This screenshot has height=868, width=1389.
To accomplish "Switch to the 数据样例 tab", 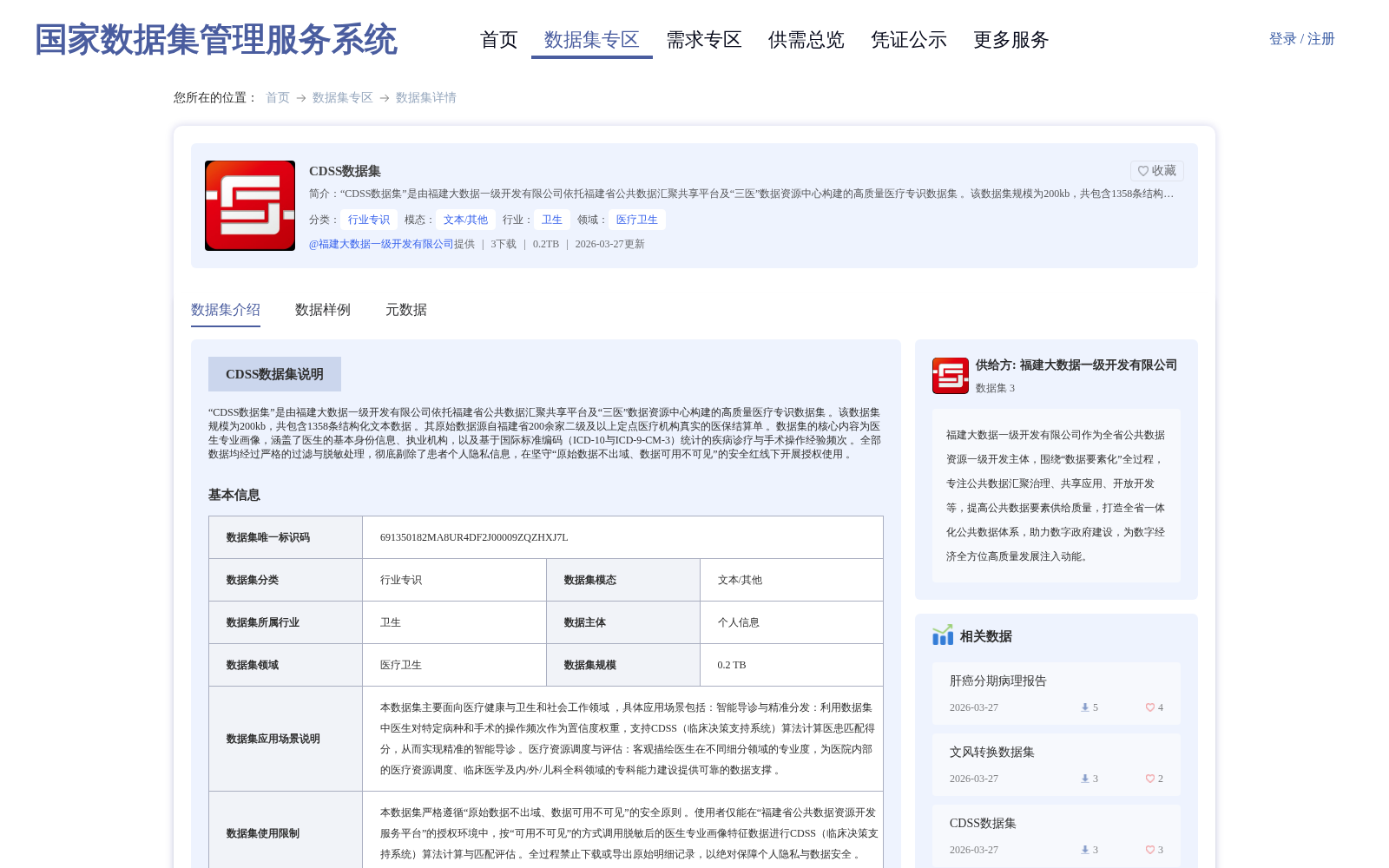I will (323, 310).
